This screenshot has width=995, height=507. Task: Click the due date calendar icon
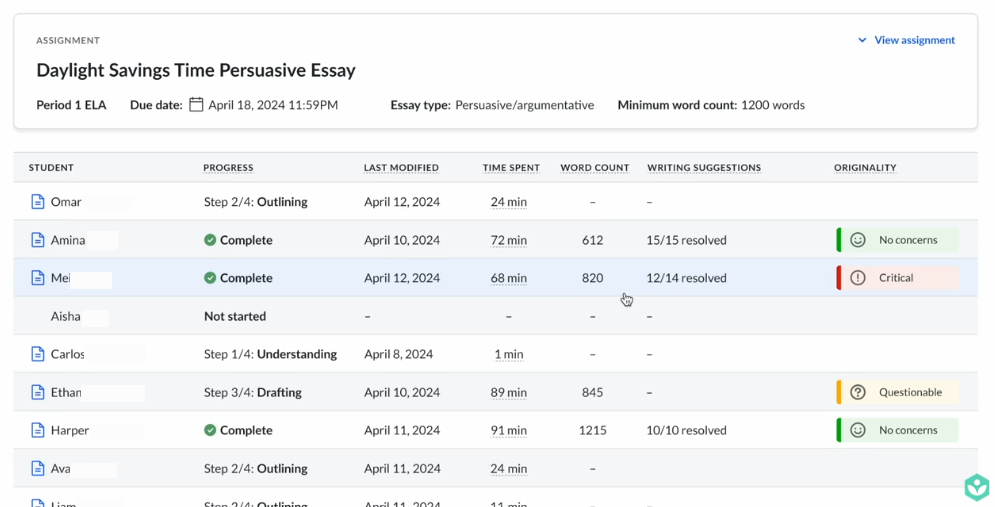point(196,105)
